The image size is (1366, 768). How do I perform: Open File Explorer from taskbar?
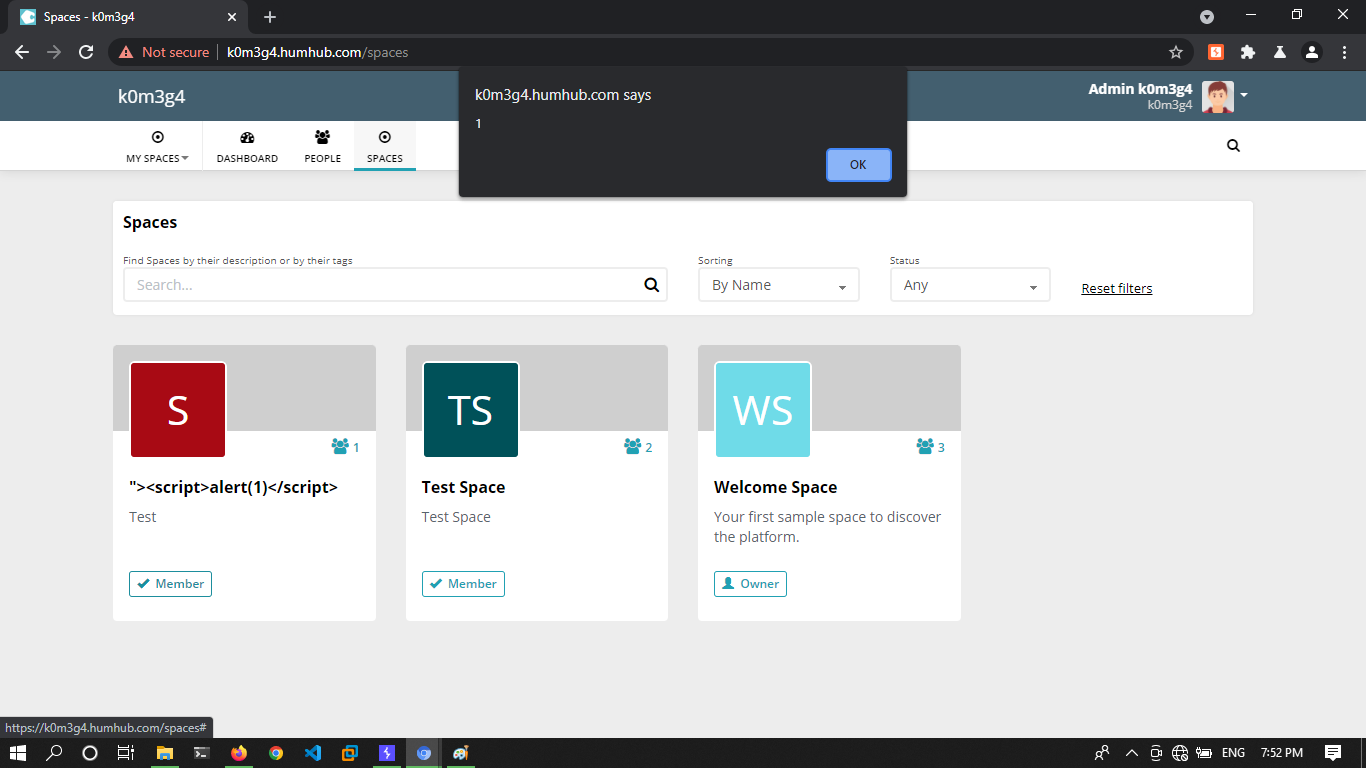pyautogui.click(x=164, y=753)
